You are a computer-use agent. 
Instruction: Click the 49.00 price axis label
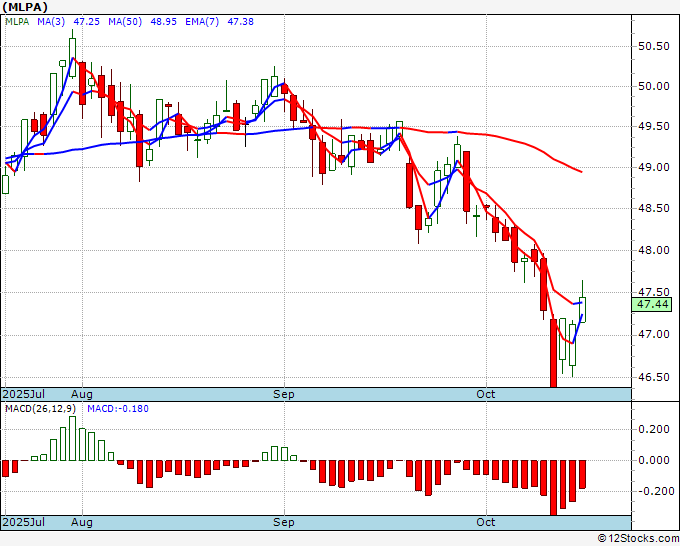pyautogui.click(x=654, y=167)
